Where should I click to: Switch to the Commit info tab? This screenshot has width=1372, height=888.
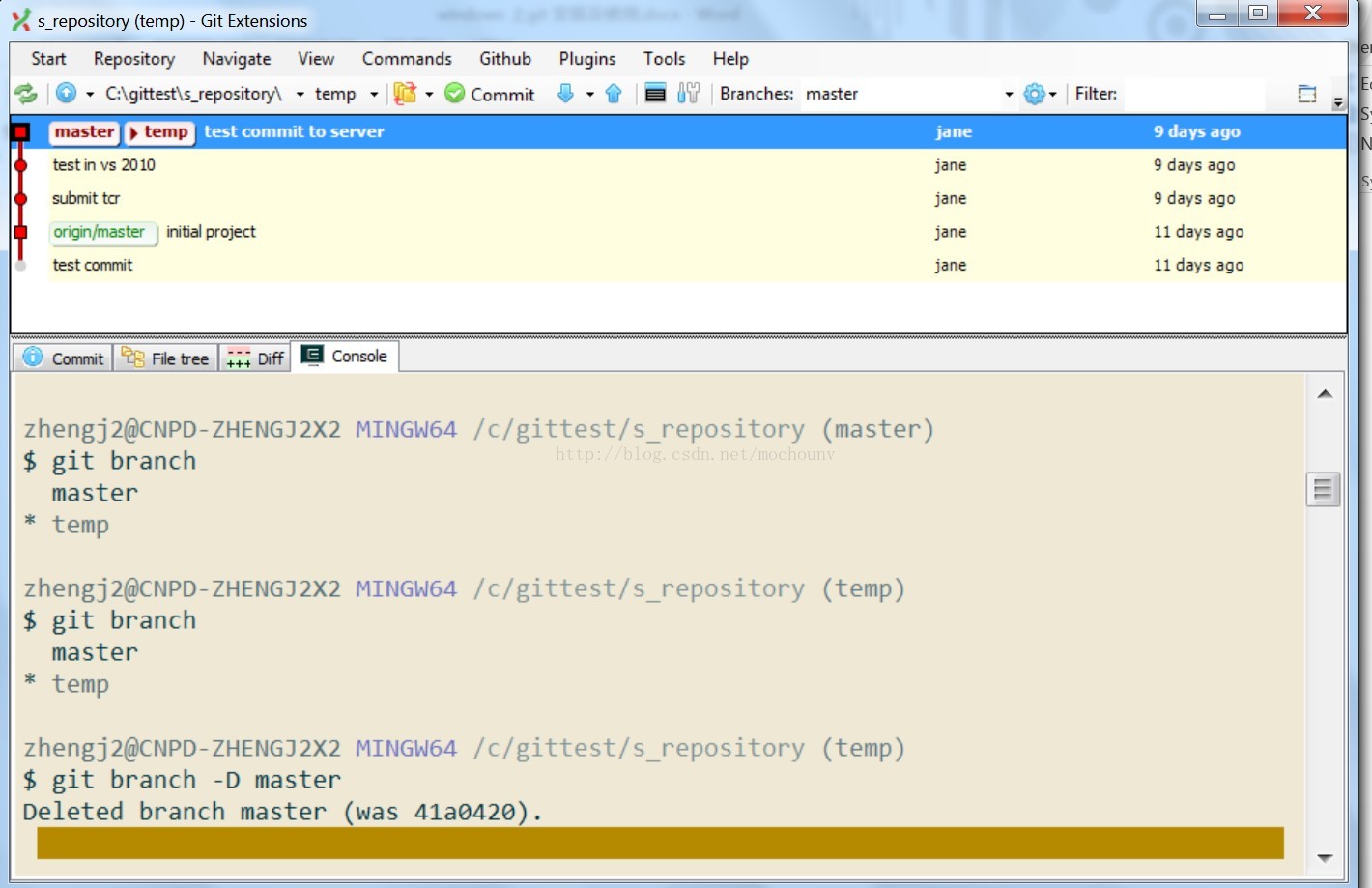point(64,358)
